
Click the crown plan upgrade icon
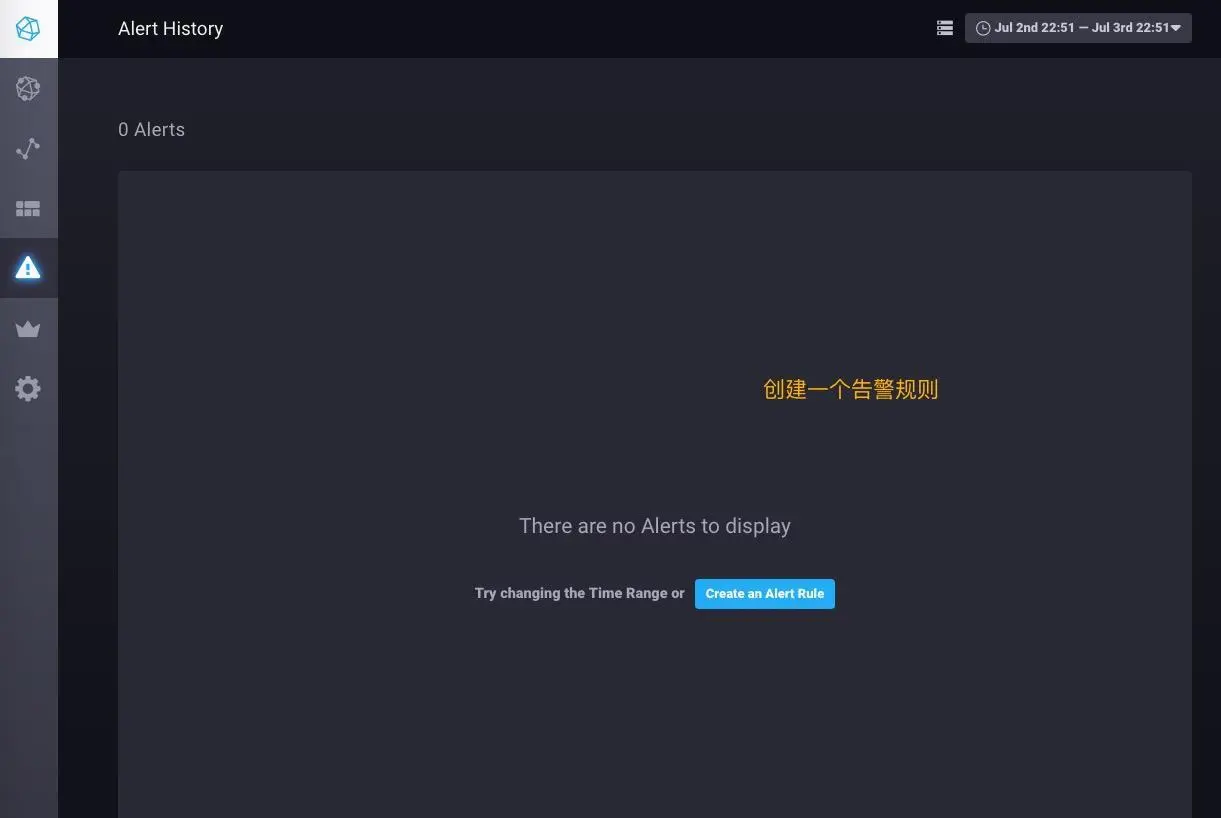click(x=28, y=328)
